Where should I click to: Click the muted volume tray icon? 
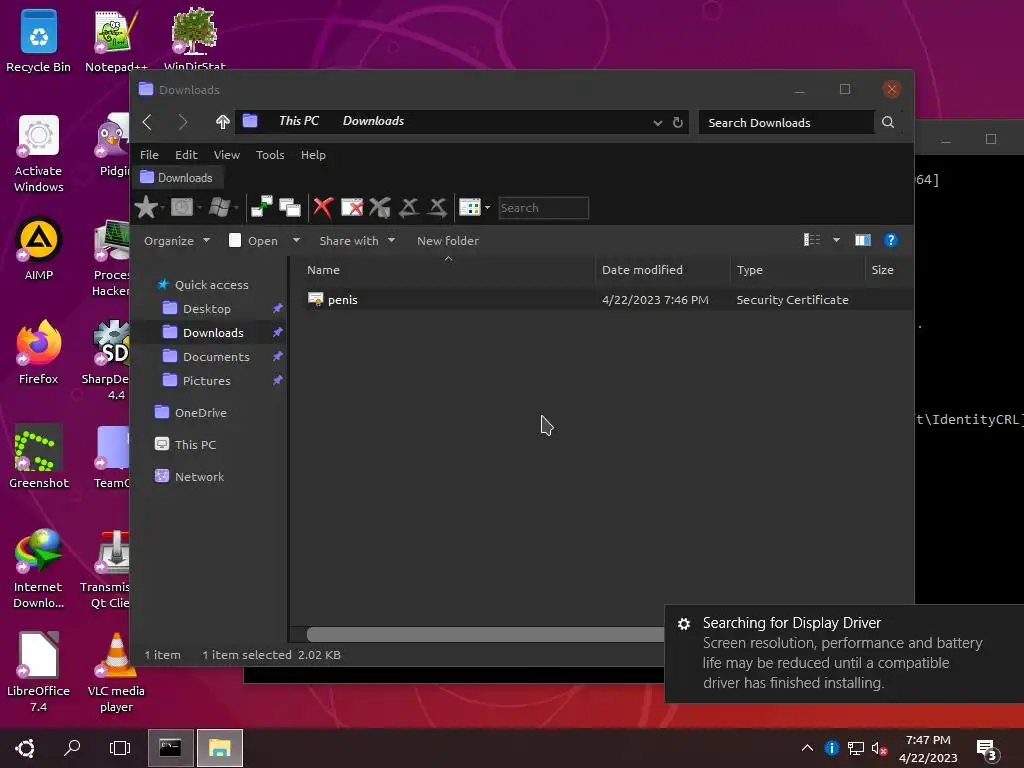tap(879, 748)
